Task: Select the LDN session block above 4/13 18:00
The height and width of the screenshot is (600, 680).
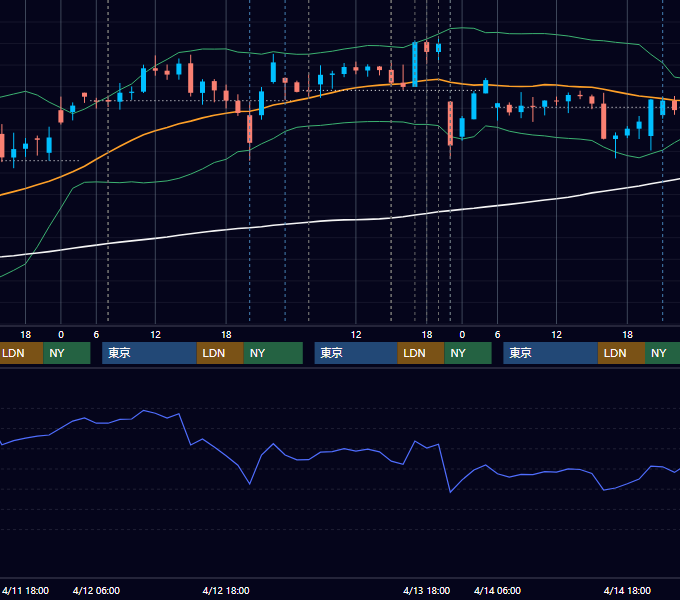Action: tap(421, 353)
